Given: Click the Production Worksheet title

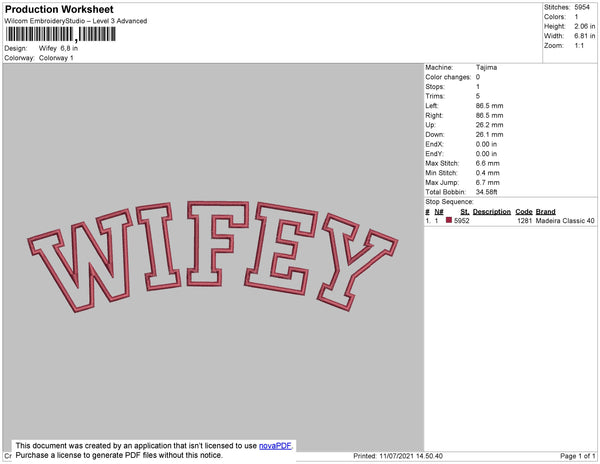Looking at the screenshot, I should point(59,9).
